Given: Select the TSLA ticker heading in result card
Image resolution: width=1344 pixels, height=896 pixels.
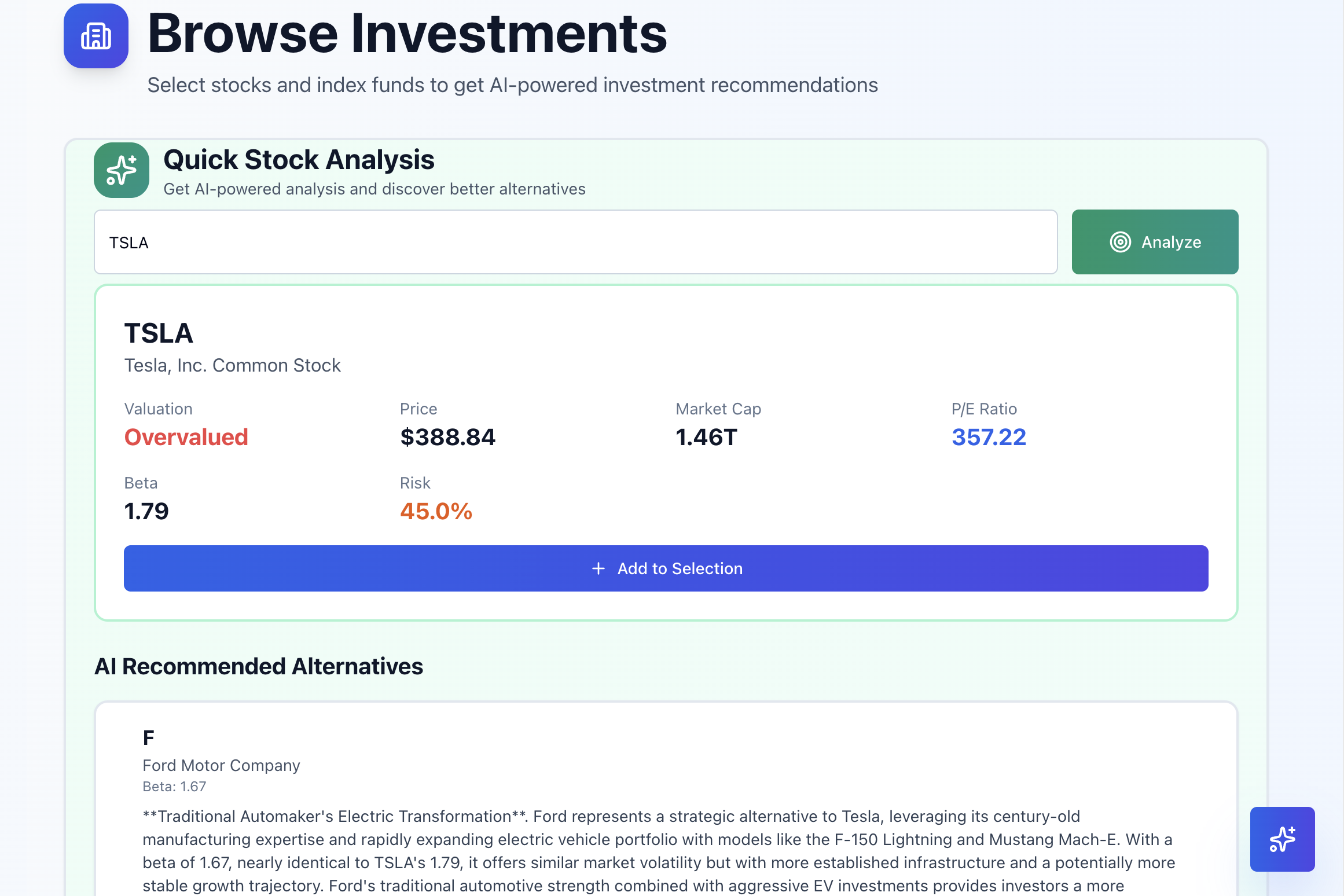Looking at the screenshot, I should [x=159, y=333].
